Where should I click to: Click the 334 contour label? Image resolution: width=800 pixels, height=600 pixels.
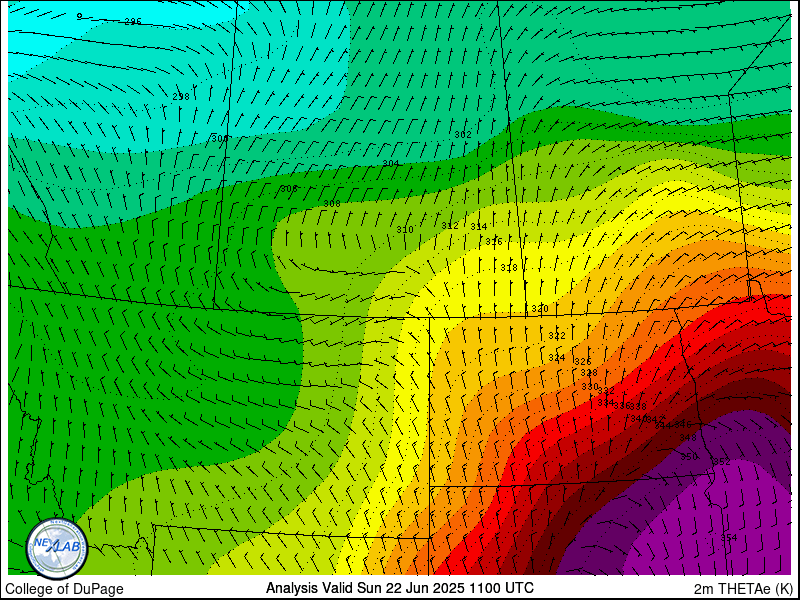(606, 403)
